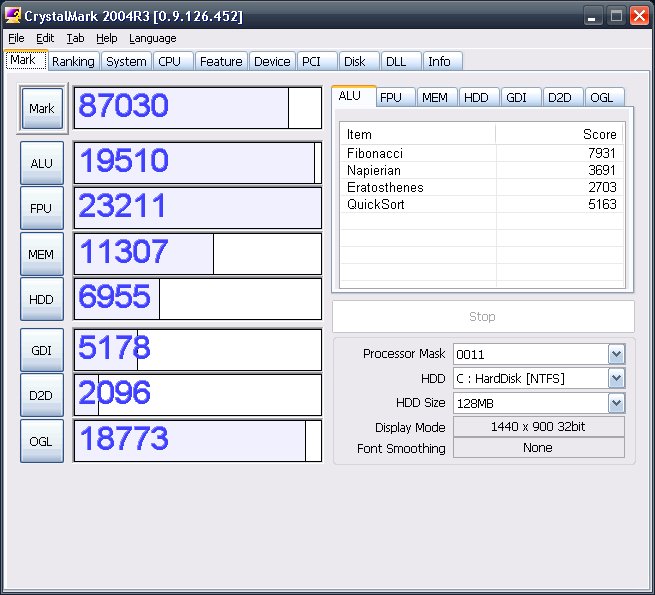Viewport: 655px width, 595px height.
Task: Maximize the CrystalMark window
Action: [x=616, y=17]
